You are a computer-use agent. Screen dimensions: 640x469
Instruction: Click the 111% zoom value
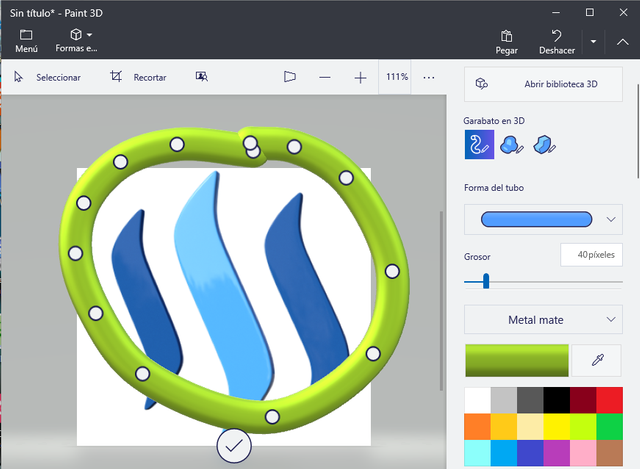tap(397, 77)
